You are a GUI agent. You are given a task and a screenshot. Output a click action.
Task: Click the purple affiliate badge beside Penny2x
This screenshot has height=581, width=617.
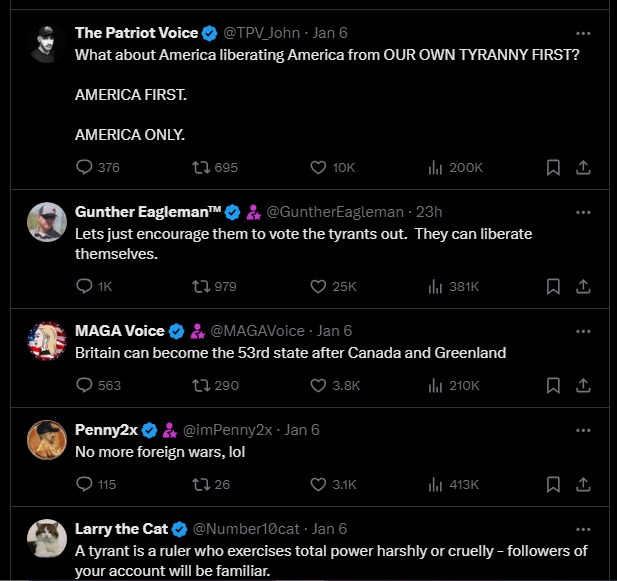168,430
